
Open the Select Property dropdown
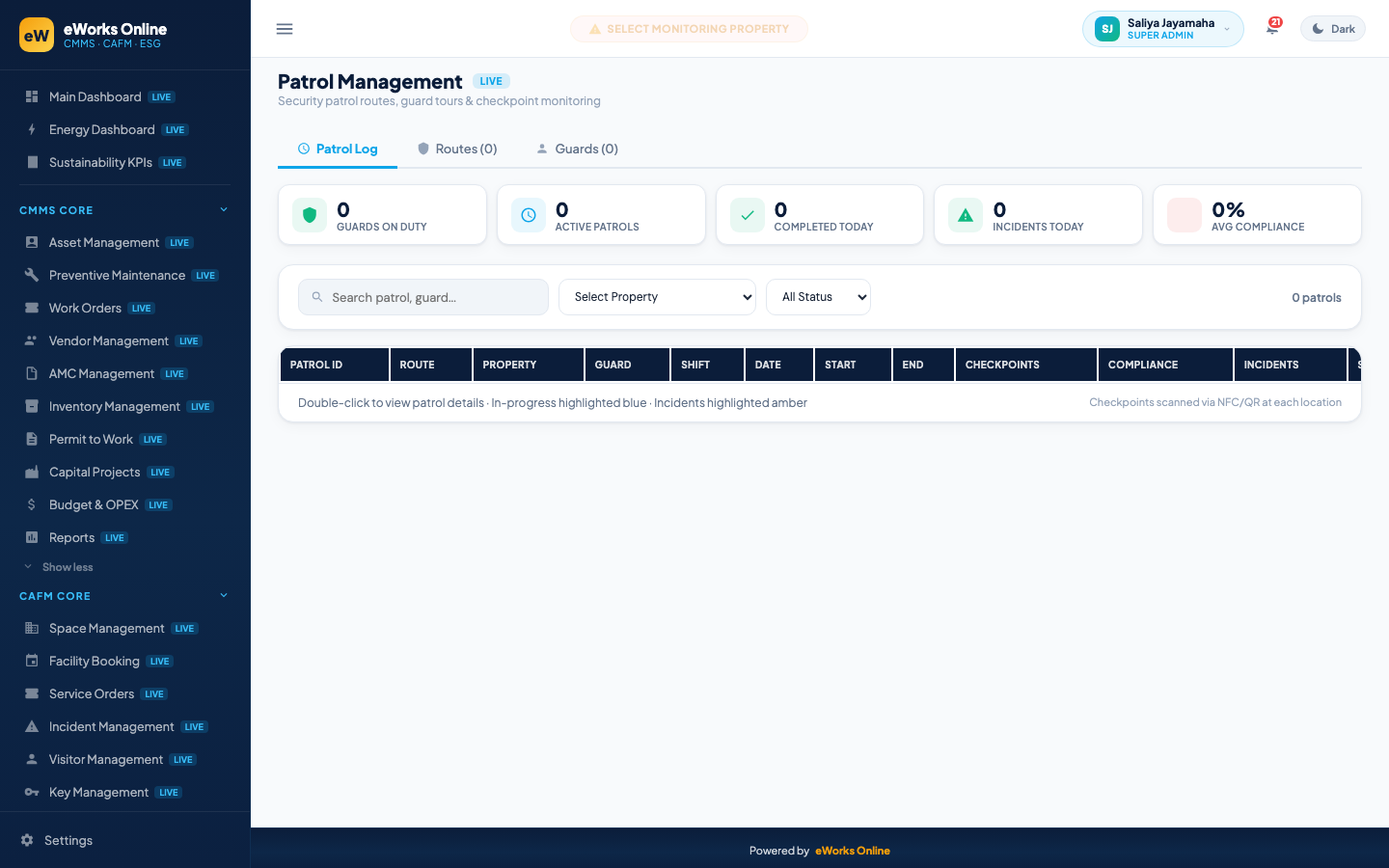tap(657, 297)
